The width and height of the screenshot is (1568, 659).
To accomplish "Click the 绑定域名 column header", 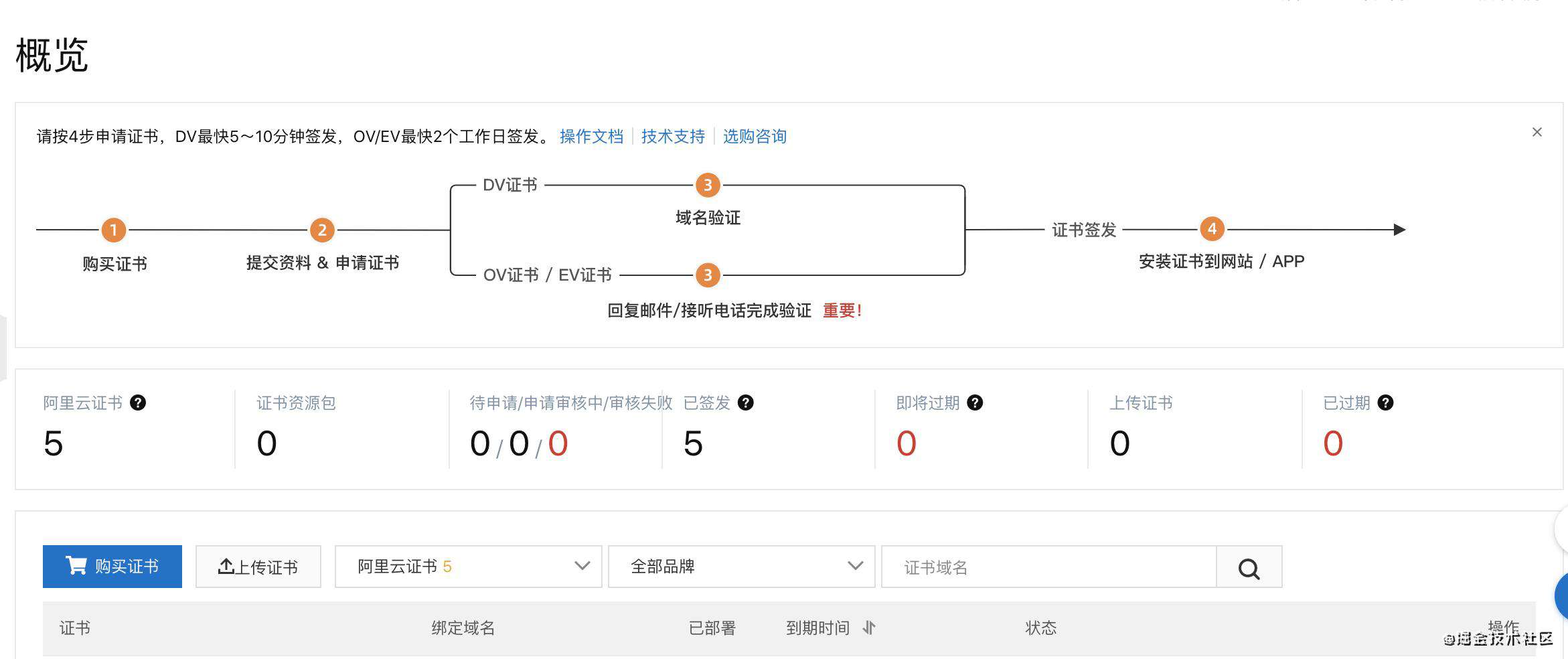I will click(463, 628).
